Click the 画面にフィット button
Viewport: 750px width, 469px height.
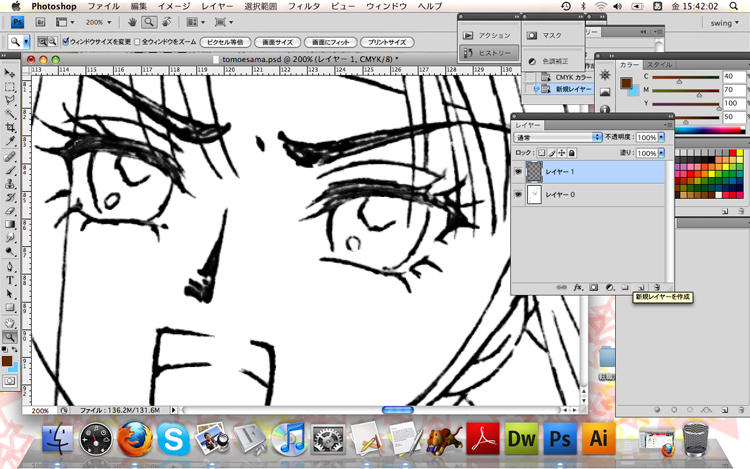331,42
